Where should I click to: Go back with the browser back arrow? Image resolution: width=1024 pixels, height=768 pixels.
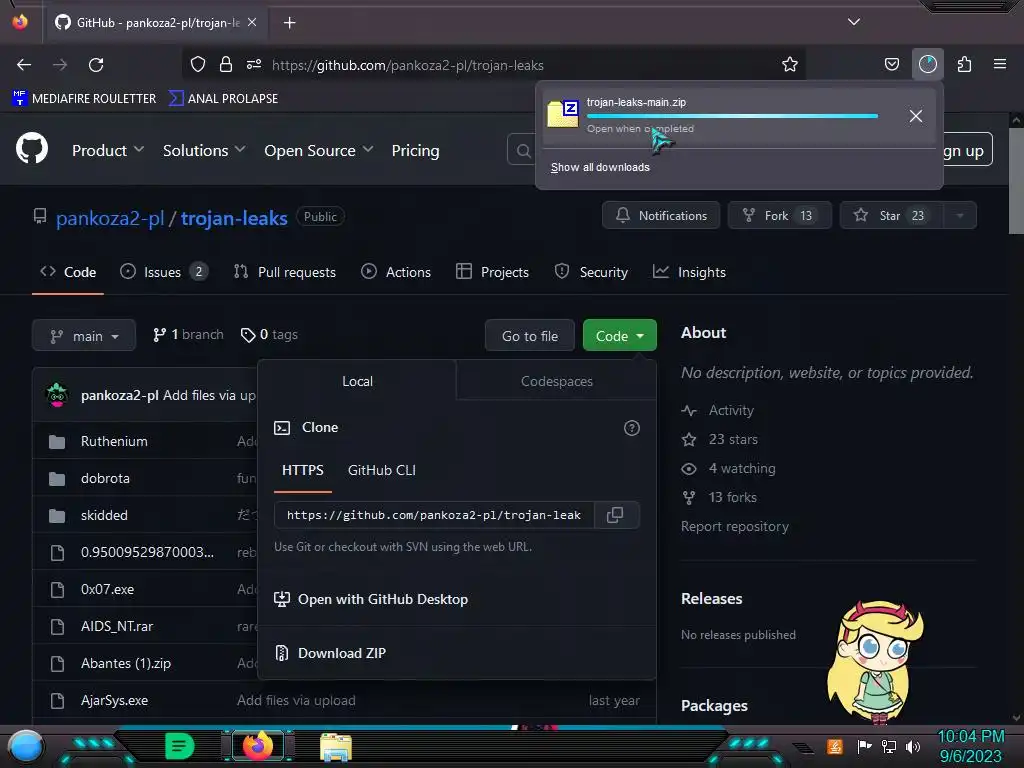tap(24, 65)
